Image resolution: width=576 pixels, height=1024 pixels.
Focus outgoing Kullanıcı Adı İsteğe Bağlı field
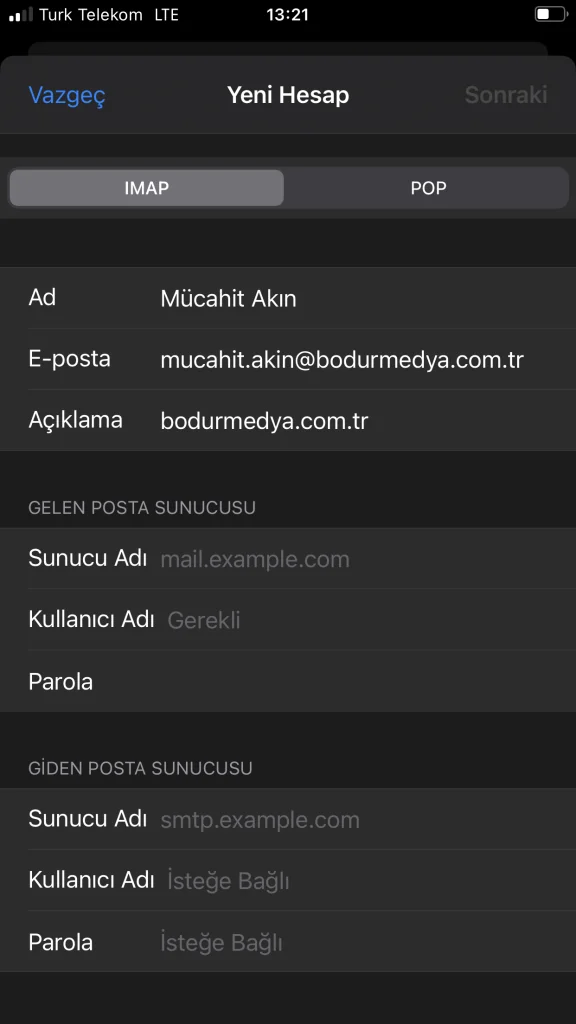(x=288, y=880)
